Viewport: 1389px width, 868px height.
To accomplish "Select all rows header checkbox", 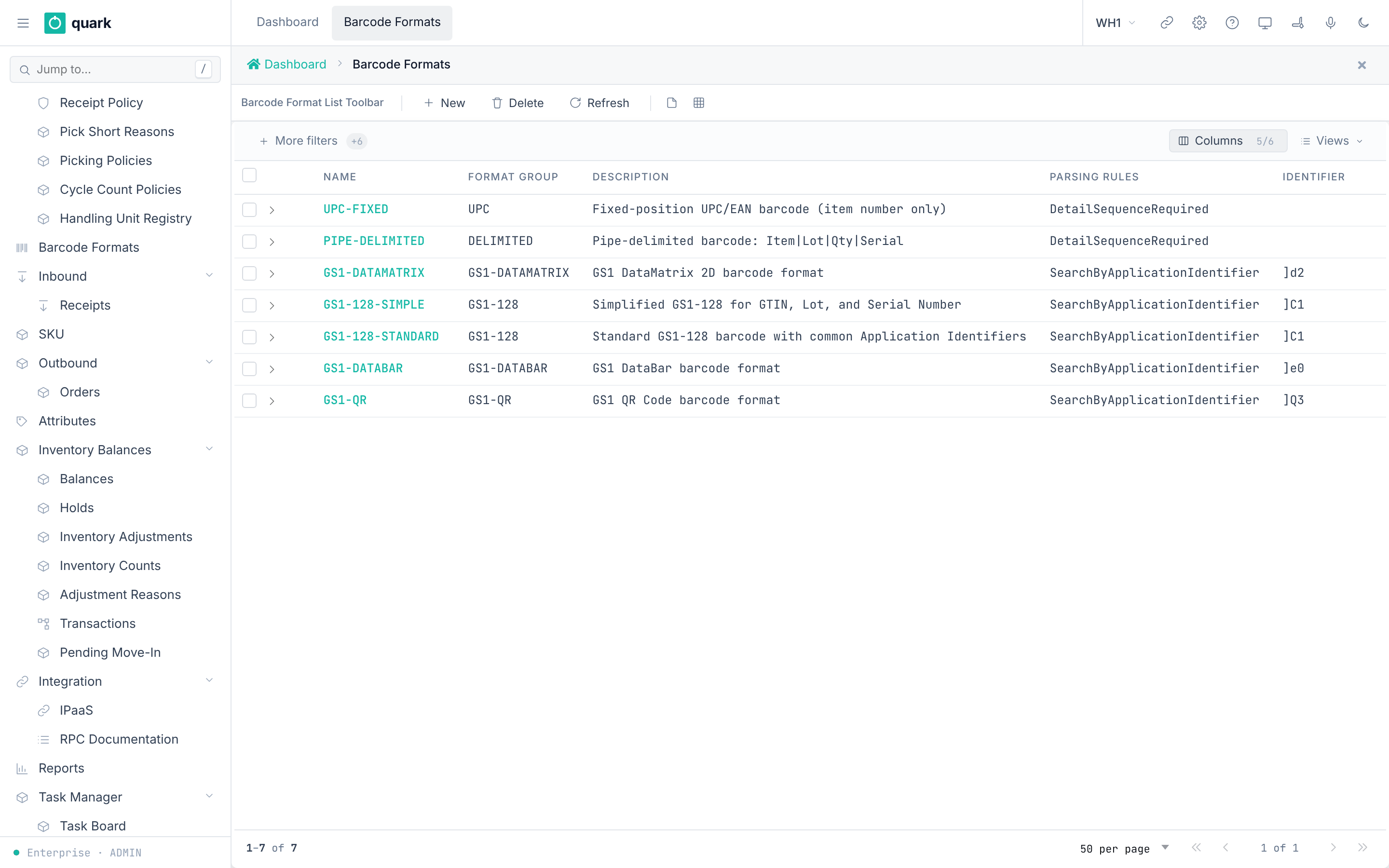I will 249,175.
